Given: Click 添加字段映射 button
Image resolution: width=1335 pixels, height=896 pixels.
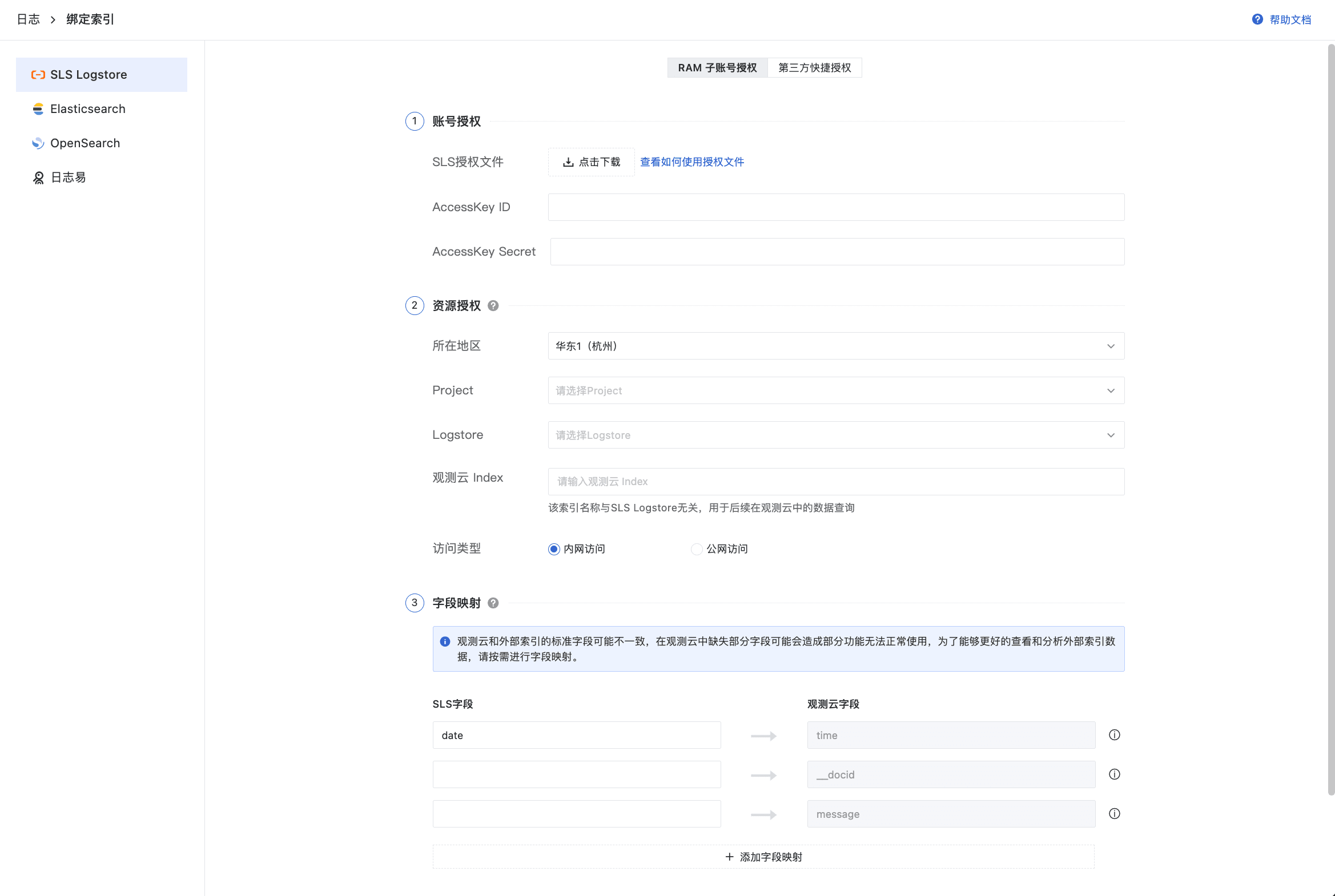Looking at the screenshot, I should [763, 857].
